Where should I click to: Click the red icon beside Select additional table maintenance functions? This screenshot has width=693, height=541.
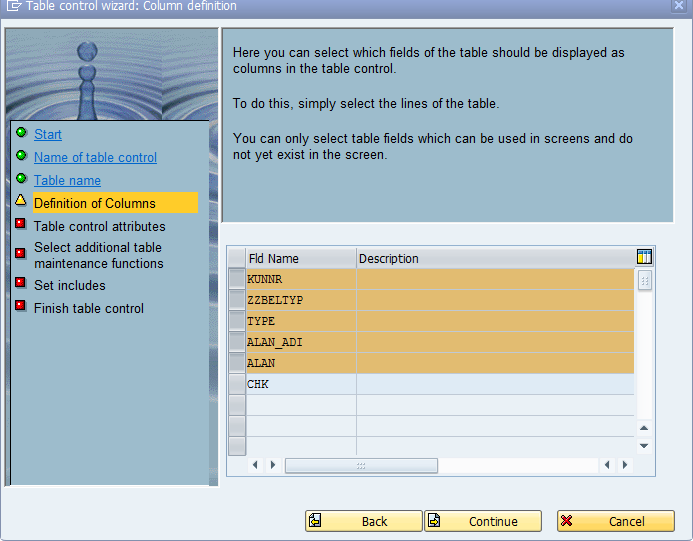(x=20, y=253)
